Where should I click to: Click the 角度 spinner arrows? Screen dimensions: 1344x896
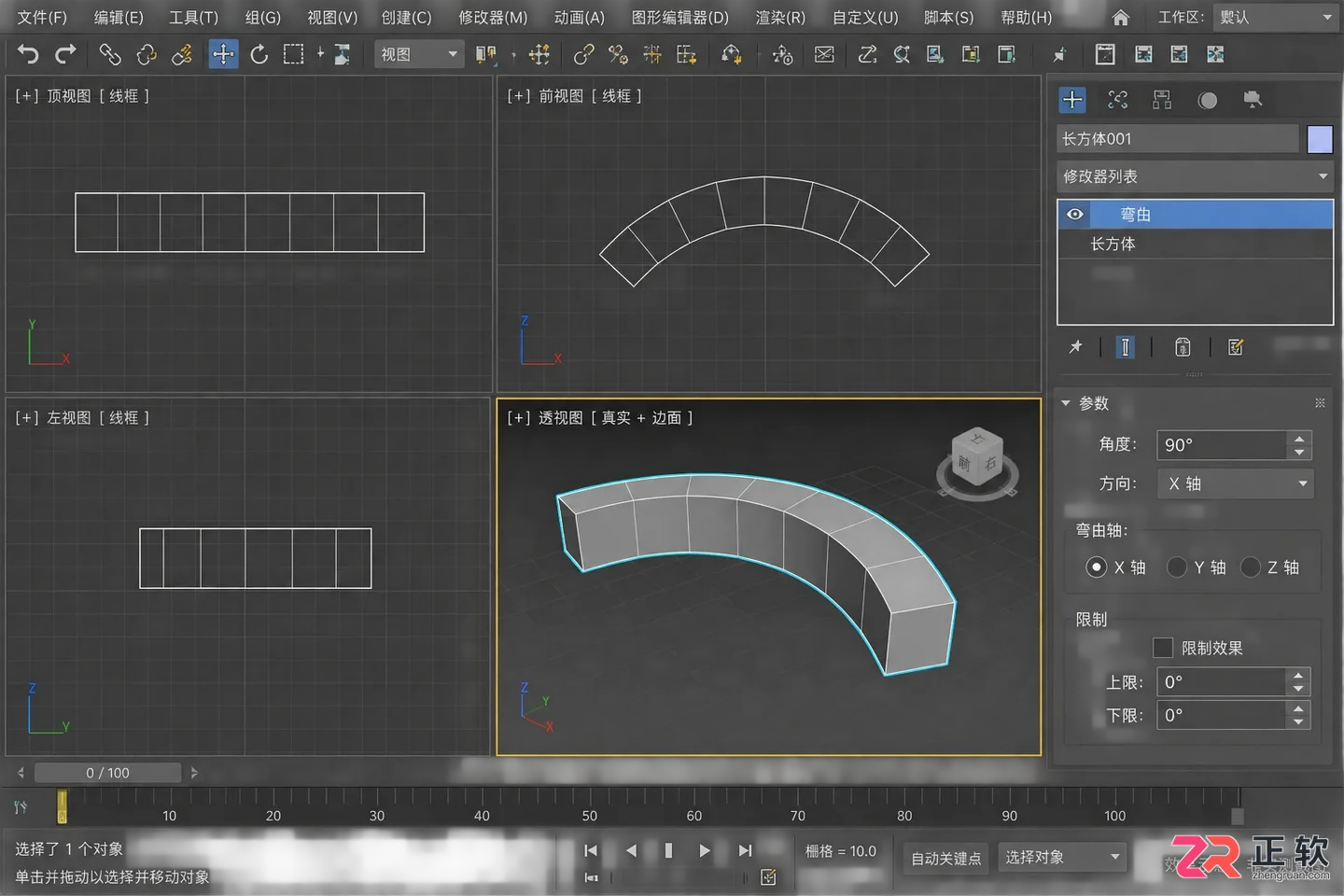tap(1299, 445)
